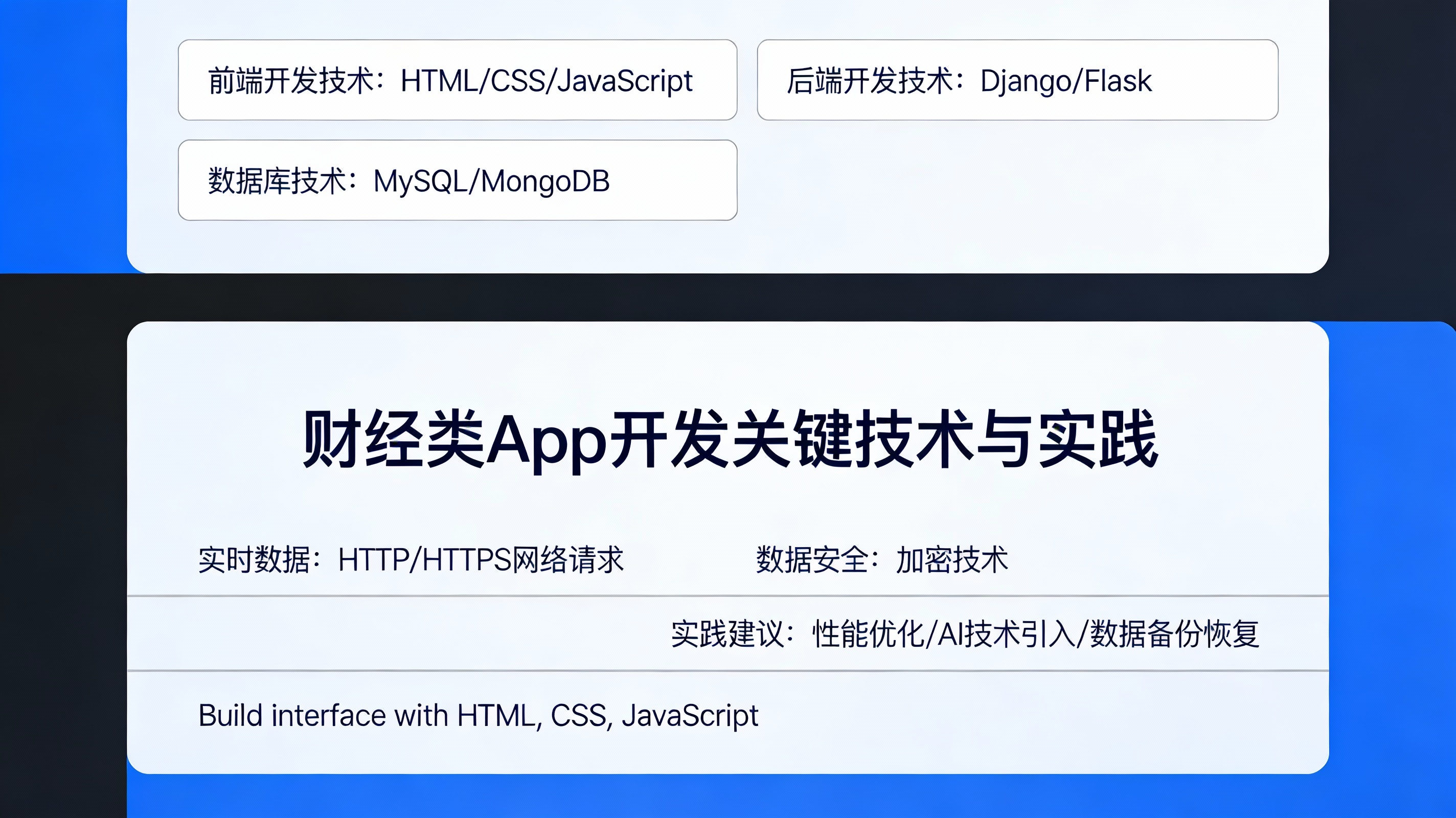Click the Build interface with HTML sentence

477,716
